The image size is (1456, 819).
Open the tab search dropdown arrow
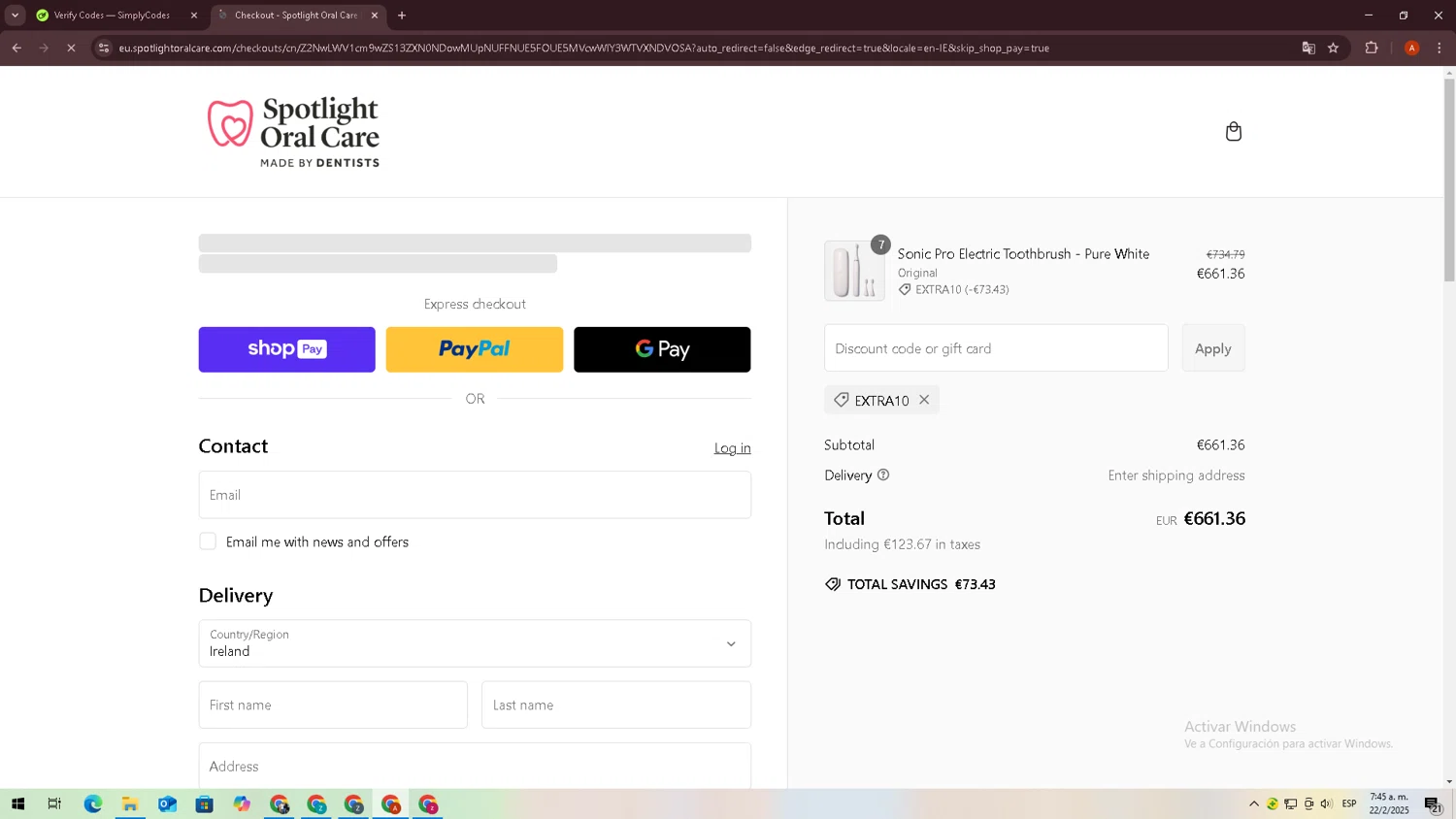tap(15, 16)
